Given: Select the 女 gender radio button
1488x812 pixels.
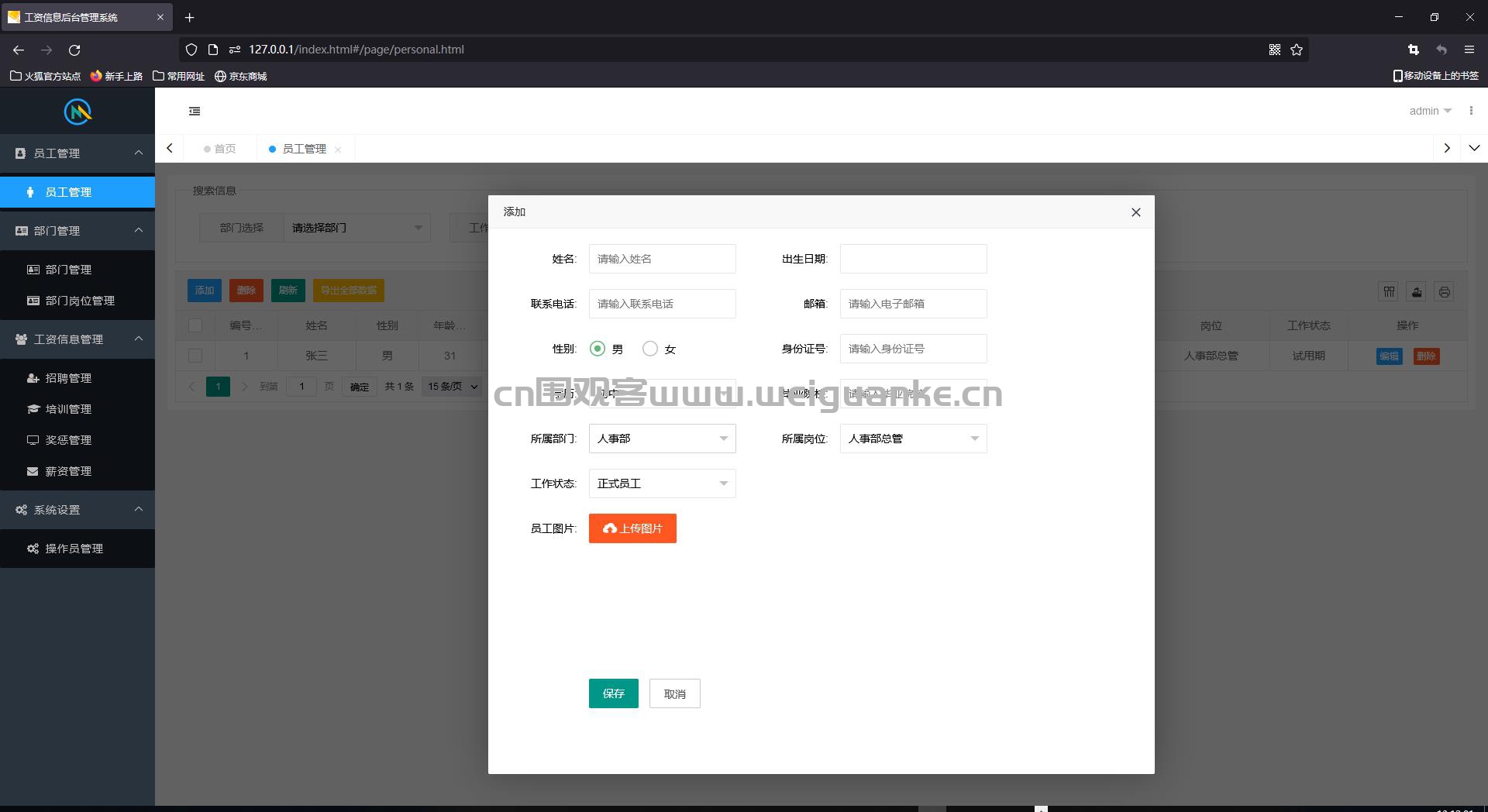Looking at the screenshot, I should click(x=650, y=349).
